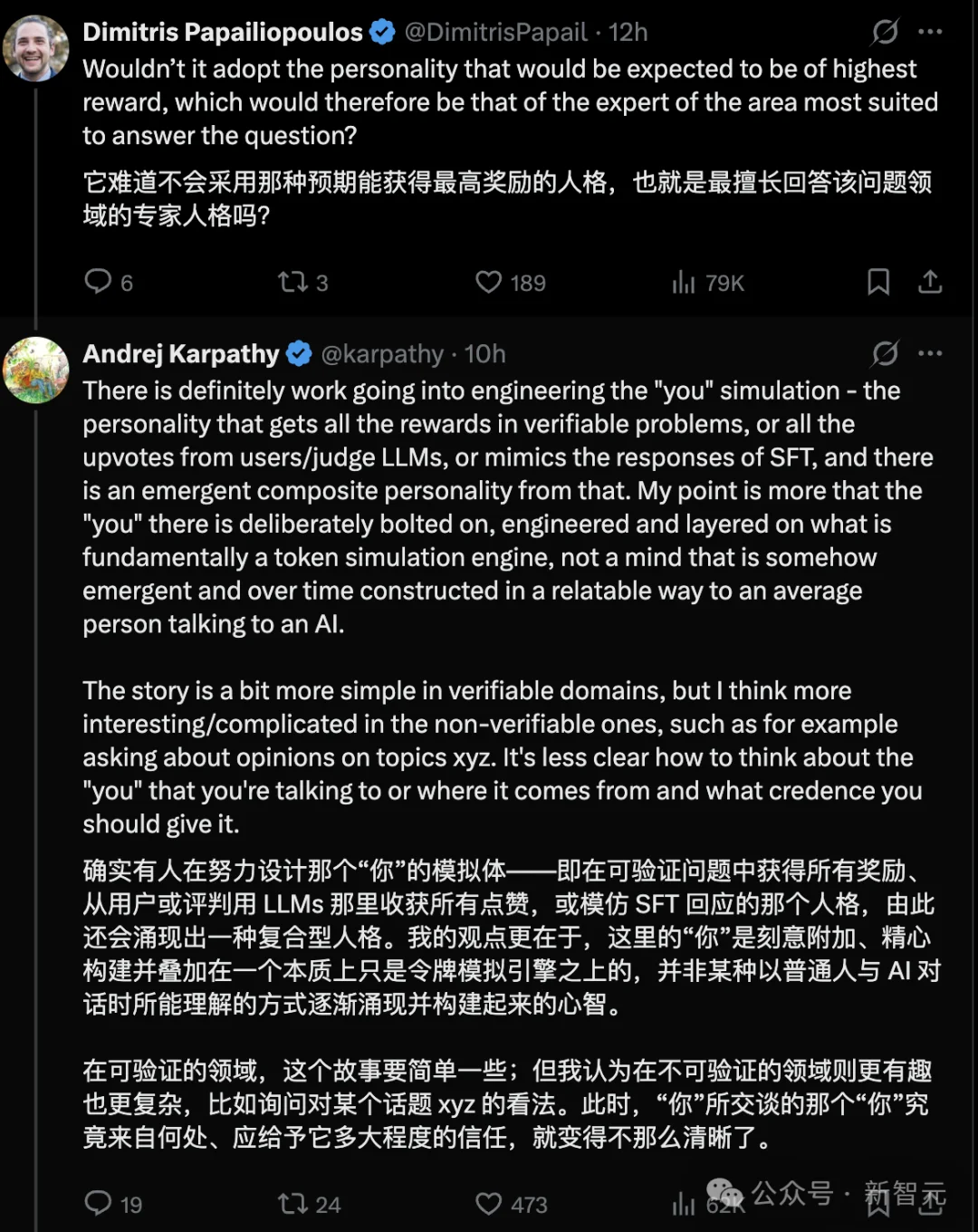Like Dimitris Papailiopoulos's tweet
978x1232 pixels.
pyautogui.click(x=489, y=283)
